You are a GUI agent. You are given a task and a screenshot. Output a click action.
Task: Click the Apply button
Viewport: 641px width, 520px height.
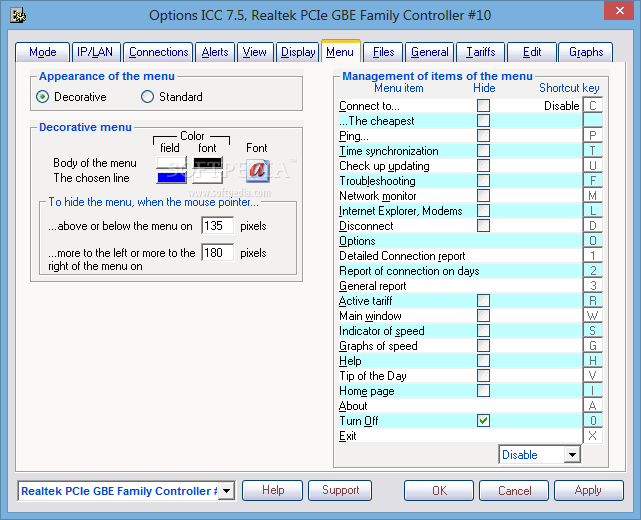tap(589, 491)
